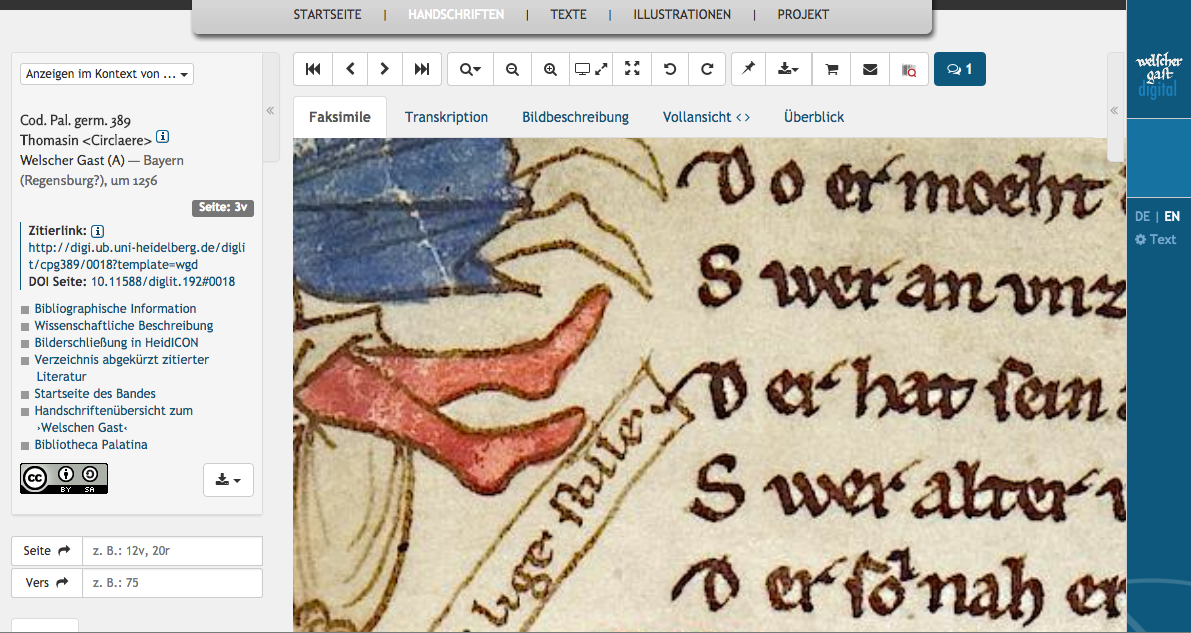Switch language to EN
The image size is (1191, 633).
1172,217
